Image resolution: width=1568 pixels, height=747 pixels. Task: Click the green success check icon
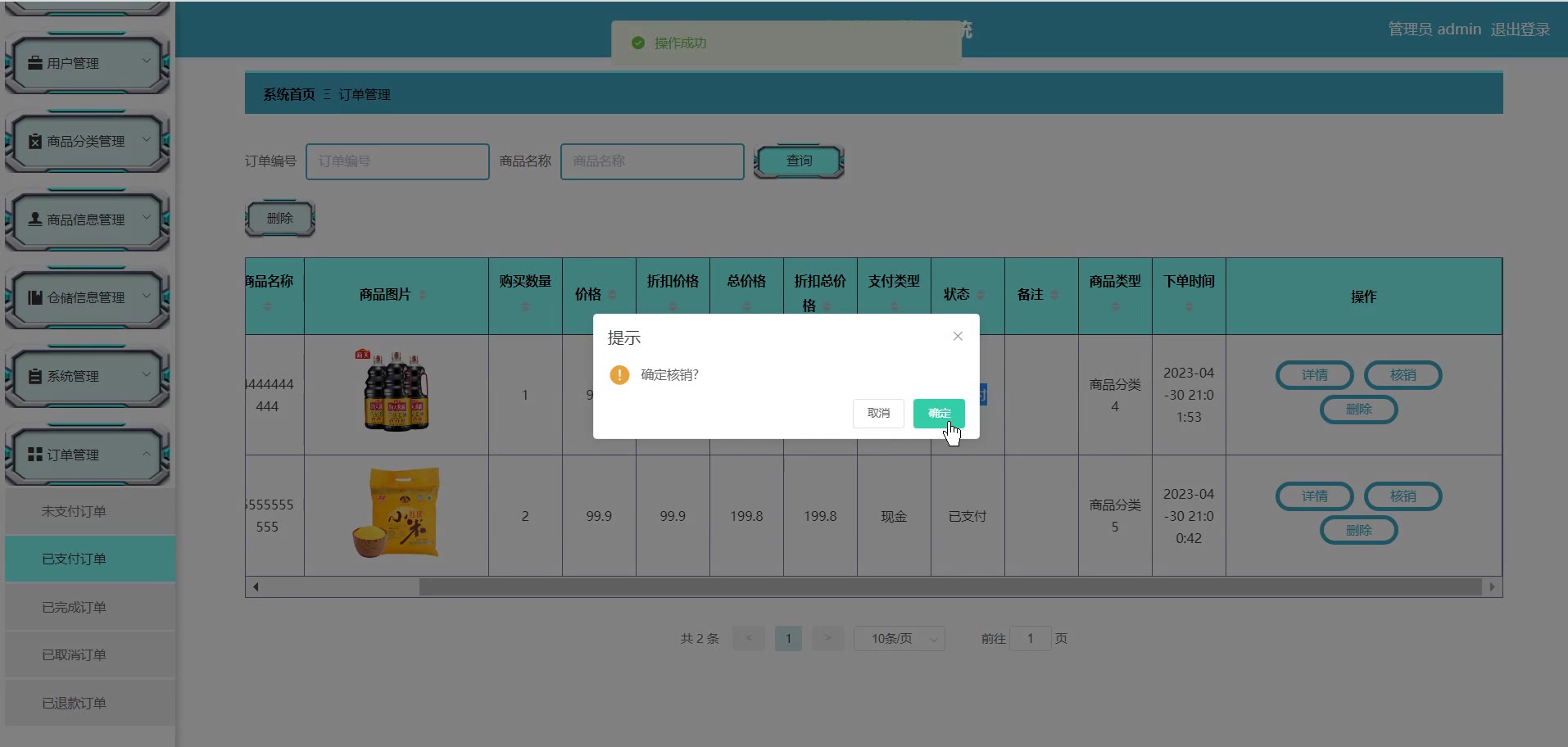(638, 43)
